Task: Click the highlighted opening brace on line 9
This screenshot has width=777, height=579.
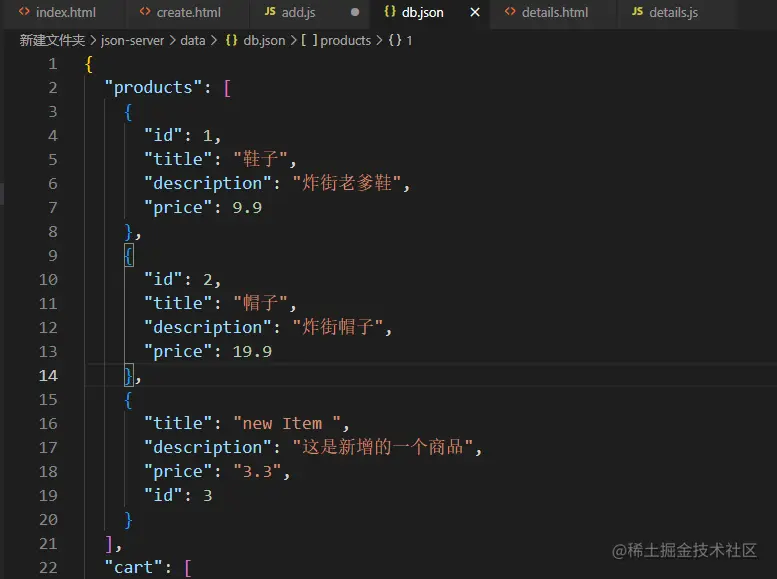Action: (129, 256)
